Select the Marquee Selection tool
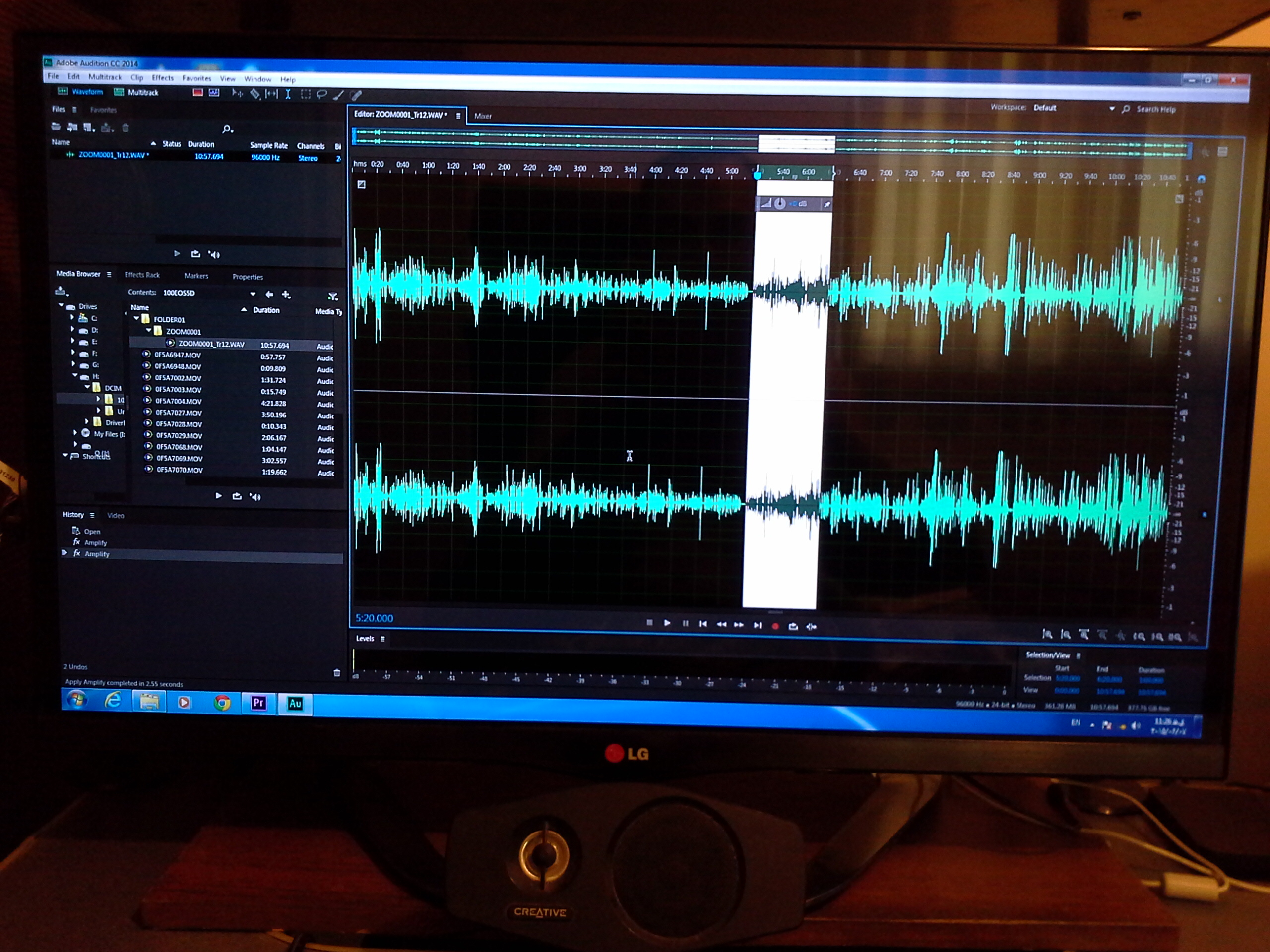Screen dimensions: 1270x952 click(x=306, y=95)
